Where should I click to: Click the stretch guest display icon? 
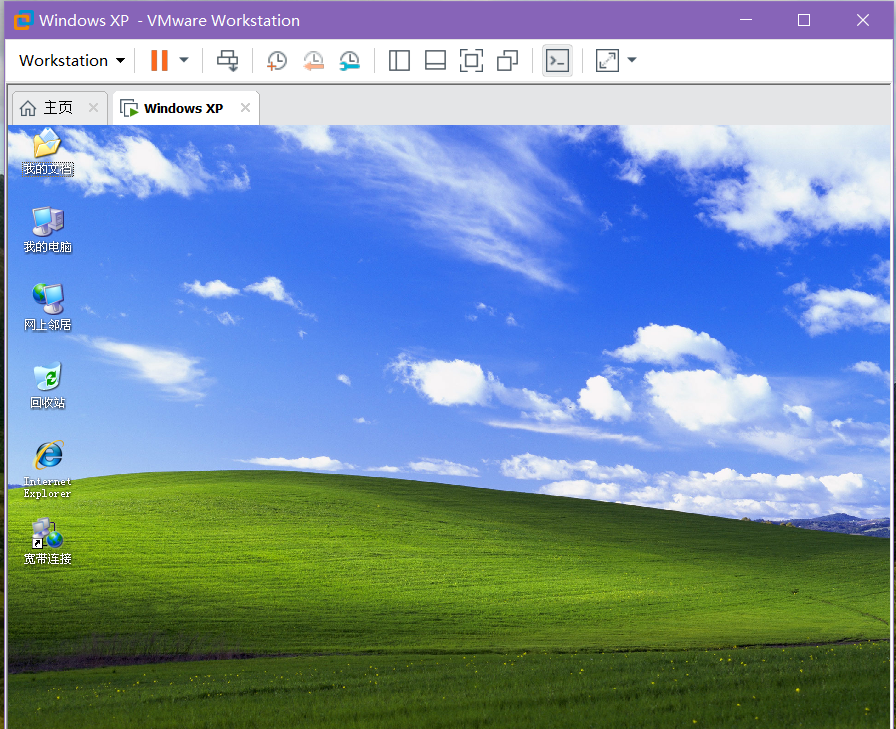(x=607, y=61)
